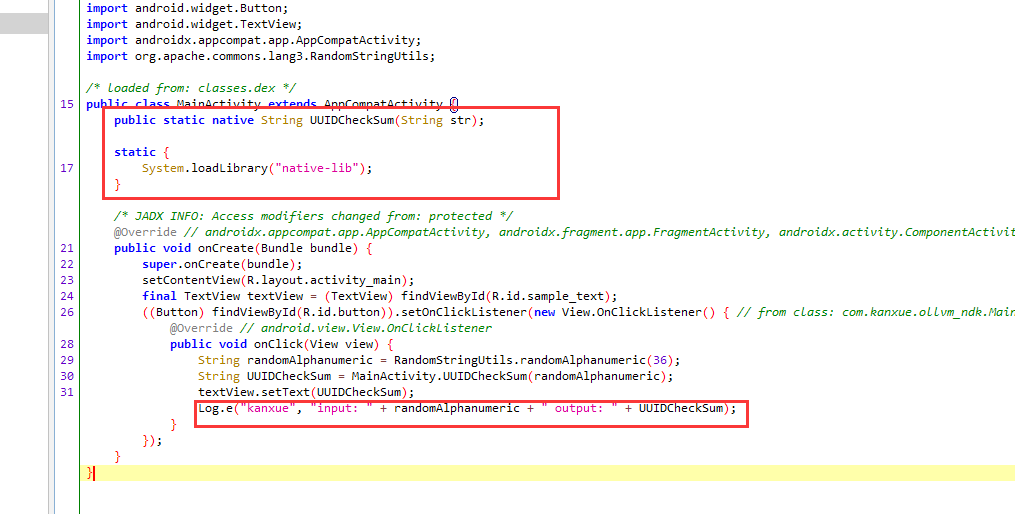Viewport: 1015px width, 514px height.
Task: Click line number 17 in the gutter
Action: point(67,168)
